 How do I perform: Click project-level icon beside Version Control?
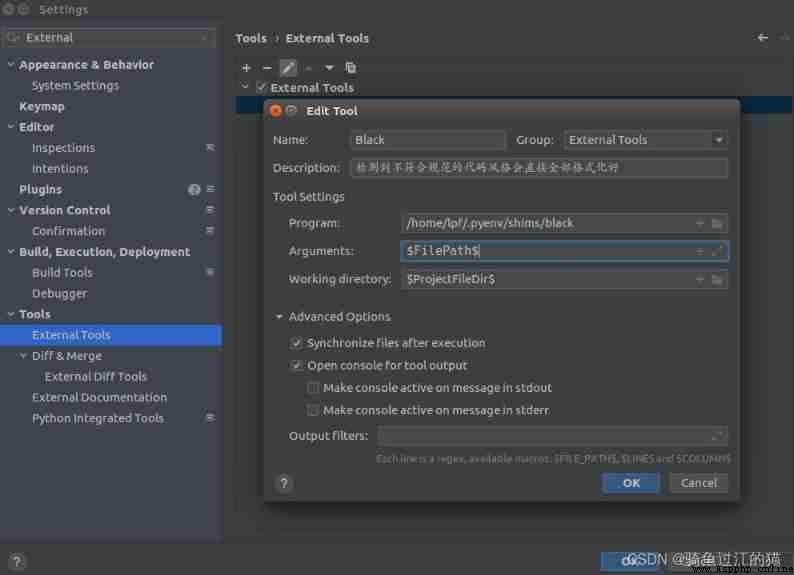210,210
